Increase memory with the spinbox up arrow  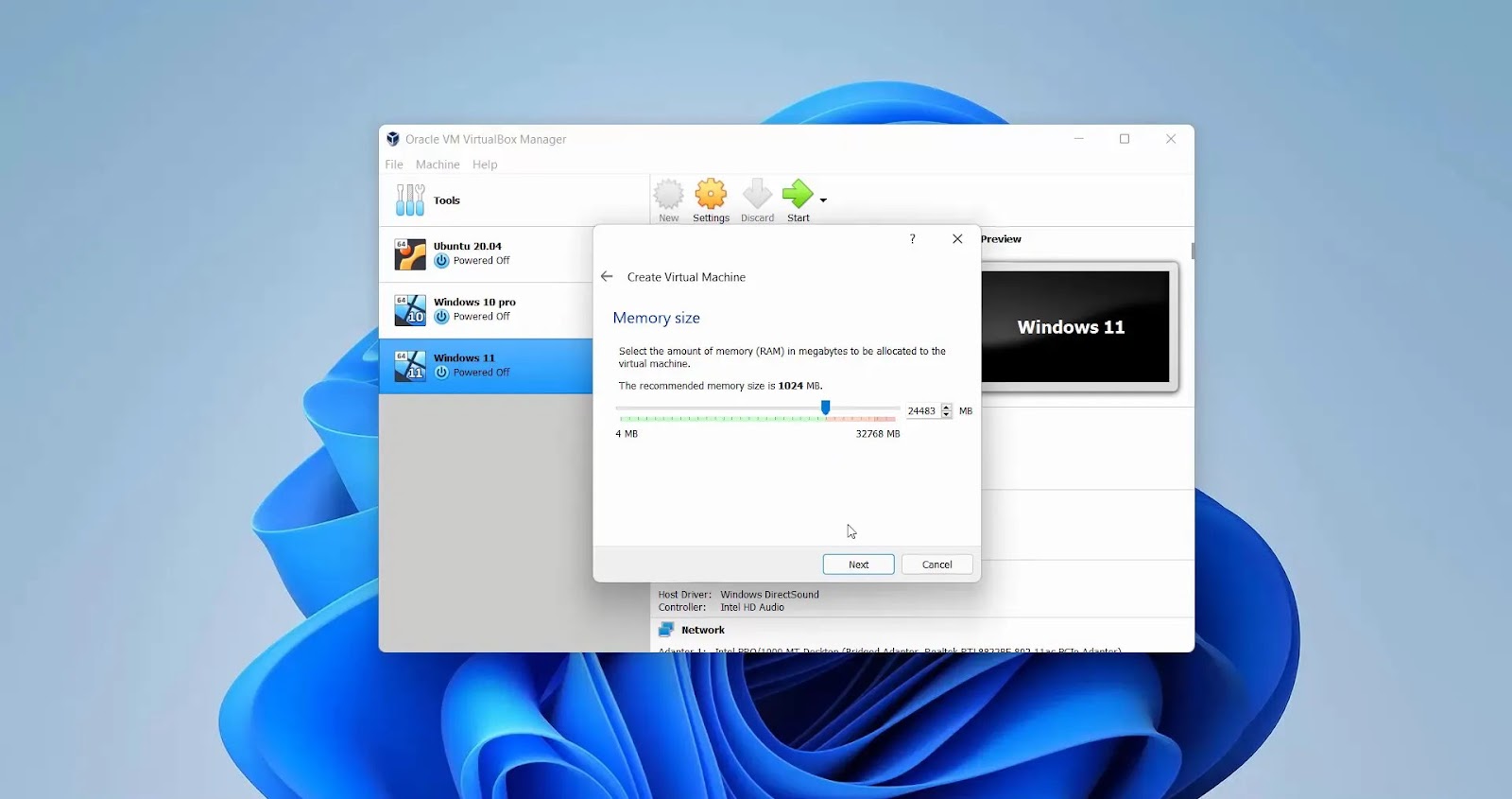pyautogui.click(x=947, y=408)
